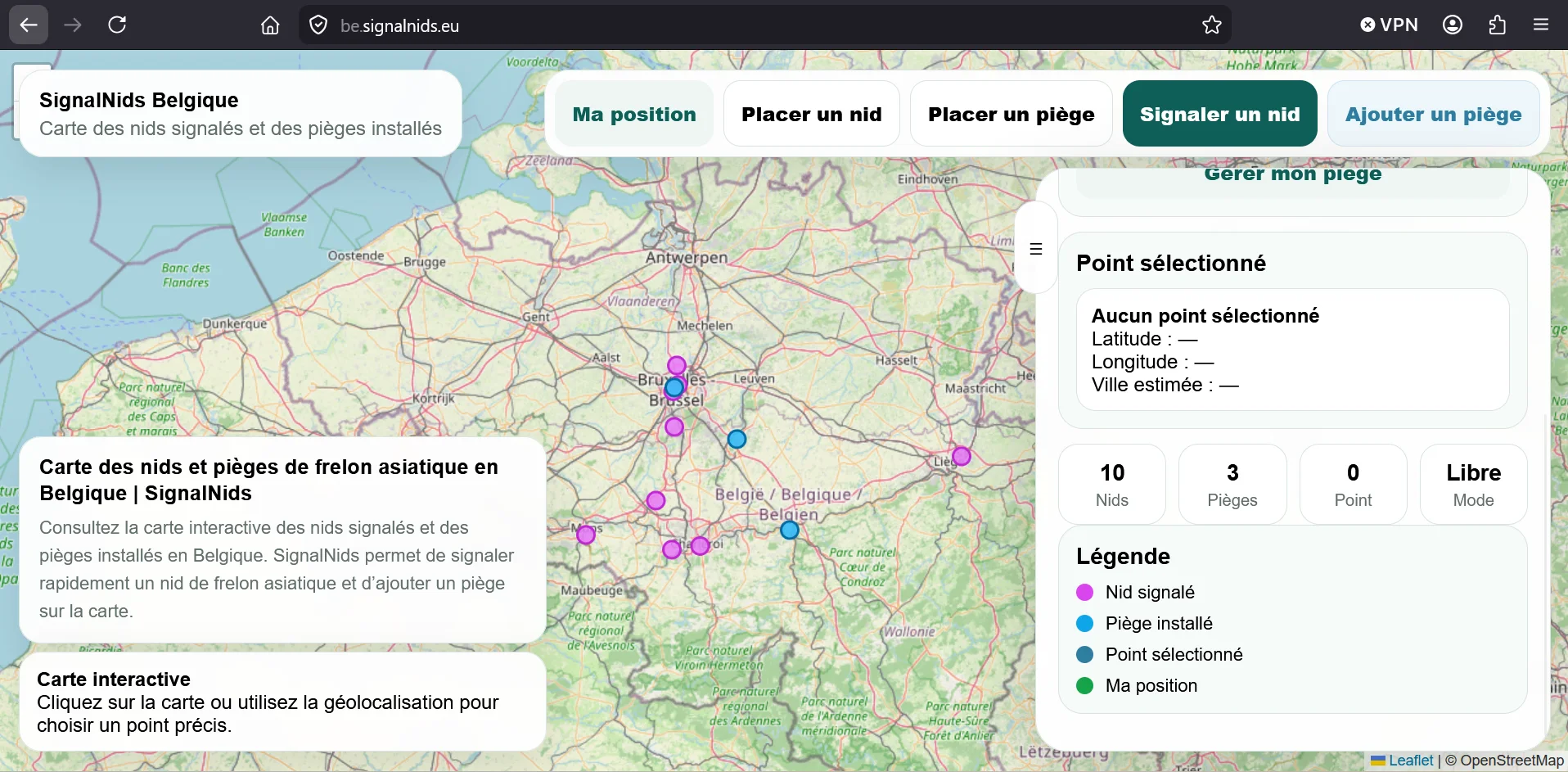Screen dimensions: 1568x772
Task: Open the browser extensions puzzle icon
Action: pyautogui.click(x=1497, y=25)
